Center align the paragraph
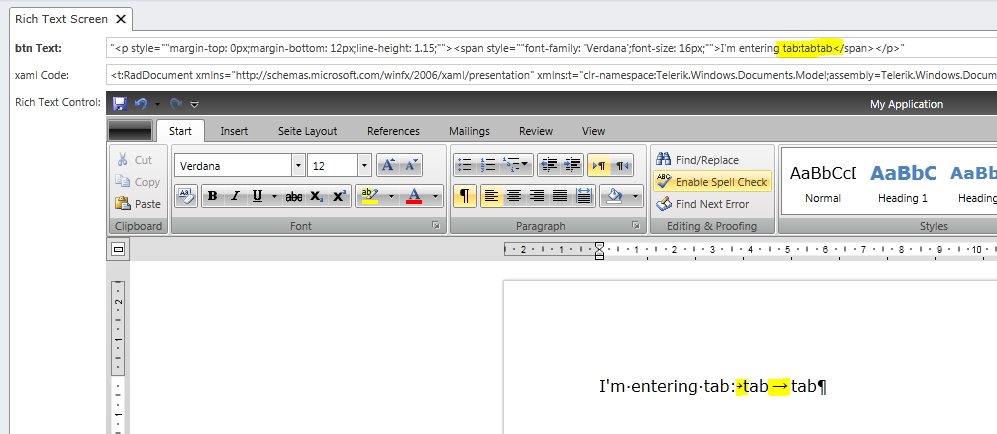 pos(514,196)
